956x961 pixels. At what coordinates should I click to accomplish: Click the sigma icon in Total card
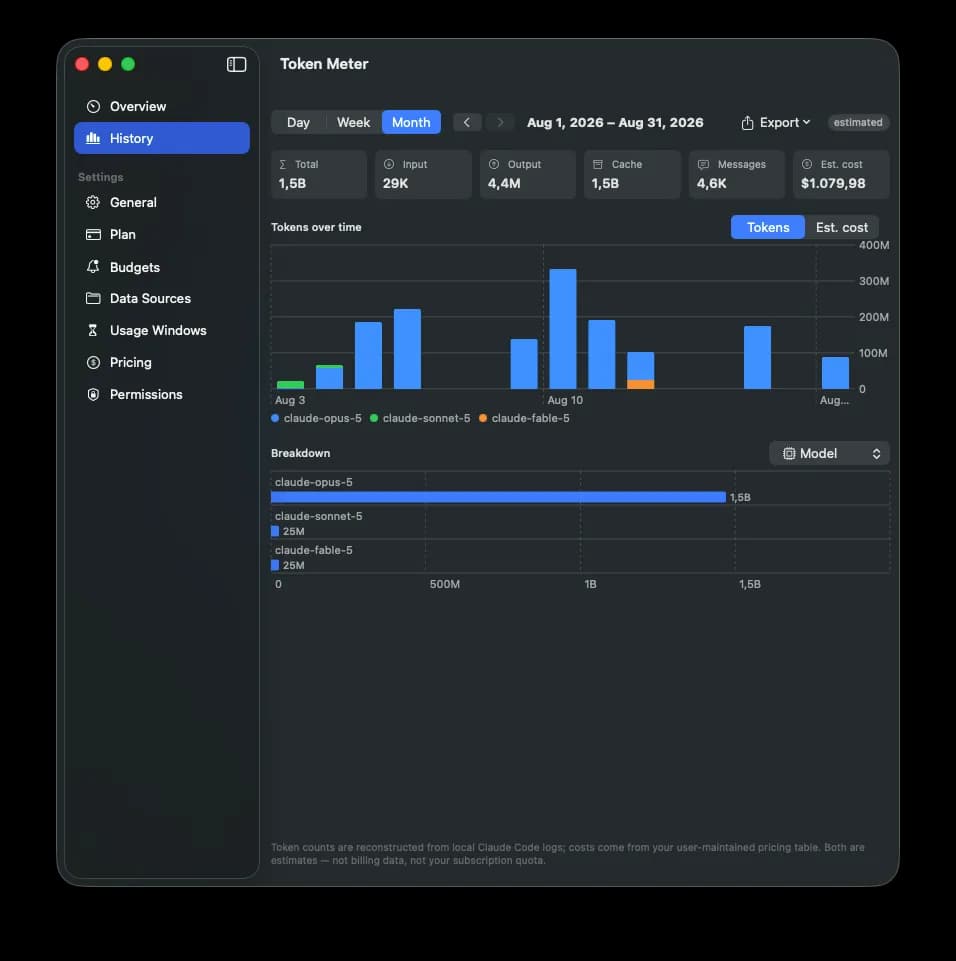[283, 164]
